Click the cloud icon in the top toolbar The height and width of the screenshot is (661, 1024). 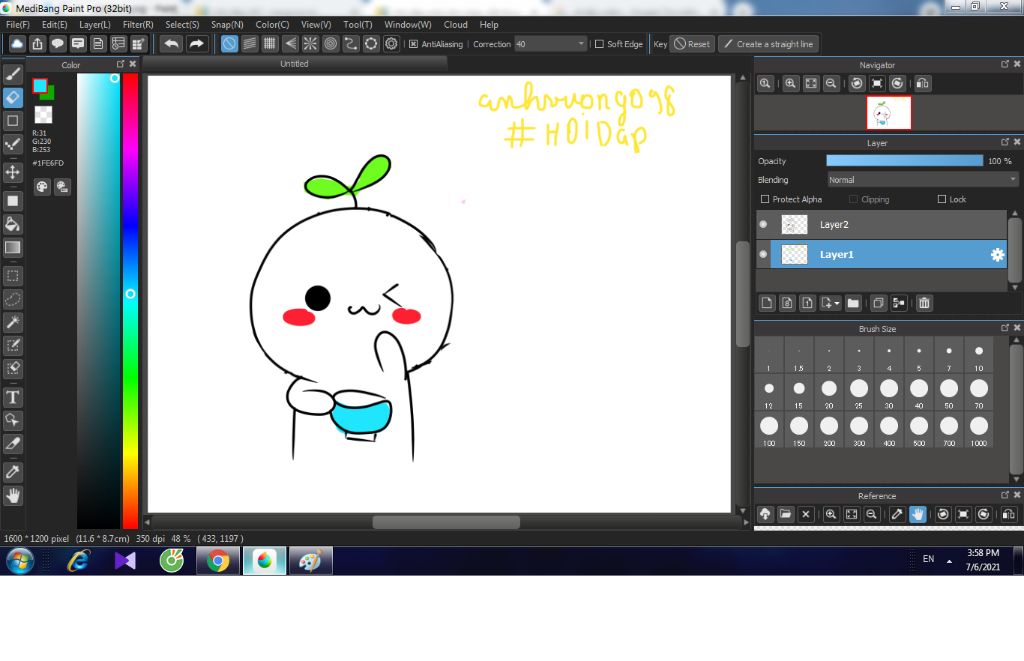click(x=17, y=44)
